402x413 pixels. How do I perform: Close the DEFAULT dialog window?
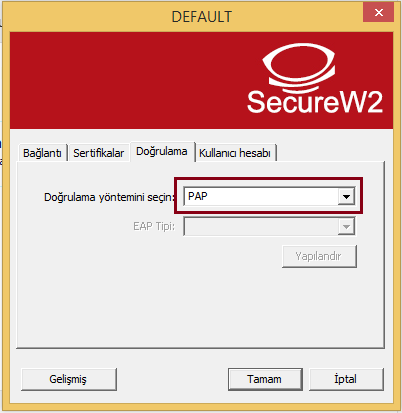(x=379, y=13)
